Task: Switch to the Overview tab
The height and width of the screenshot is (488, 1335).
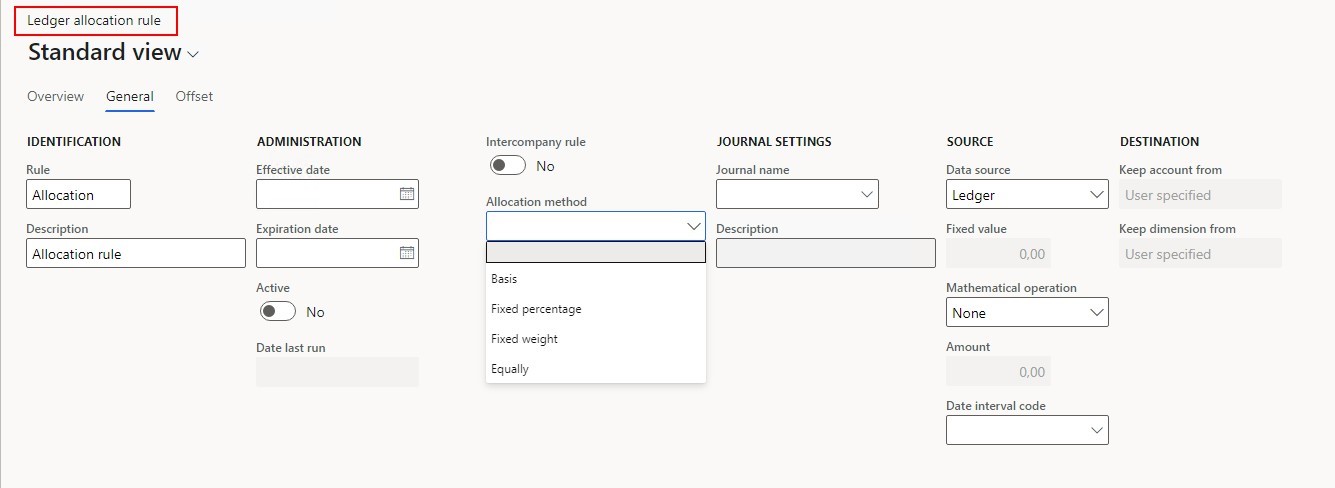Action: (x=55, y=97)
